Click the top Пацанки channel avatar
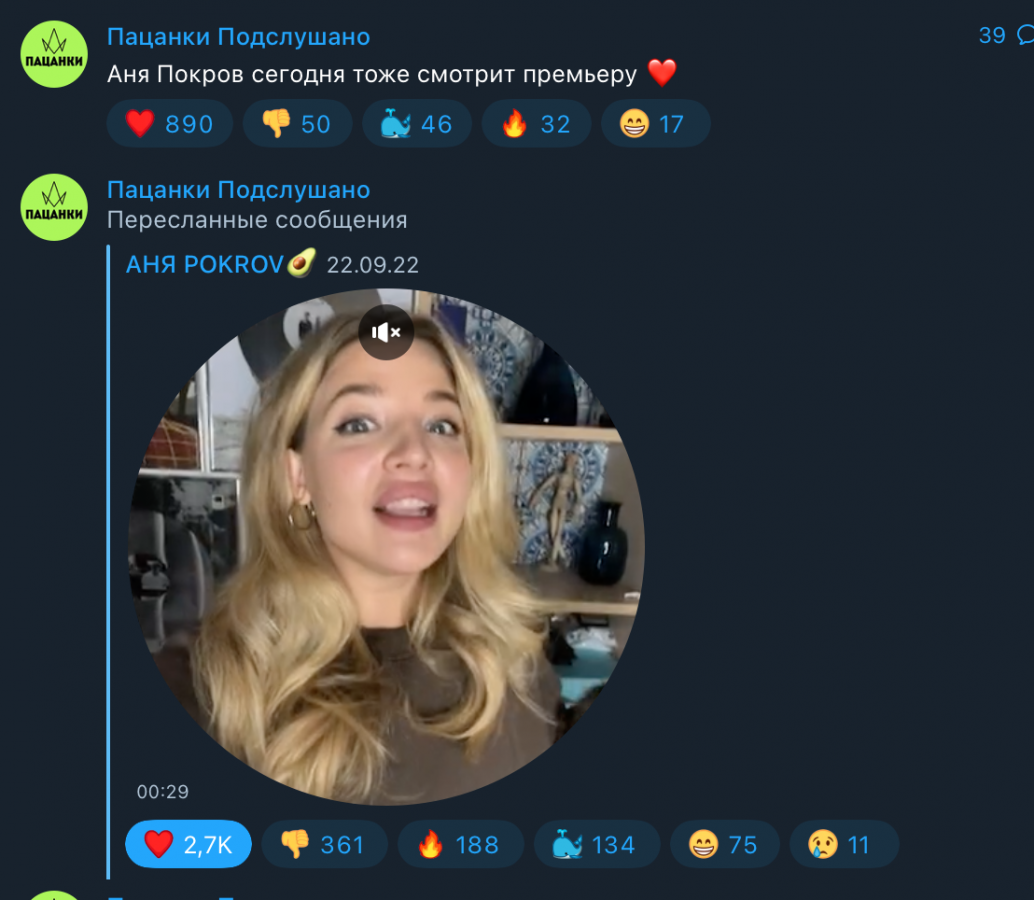Viewport: 1034px width, 900px height. [54, 54]
